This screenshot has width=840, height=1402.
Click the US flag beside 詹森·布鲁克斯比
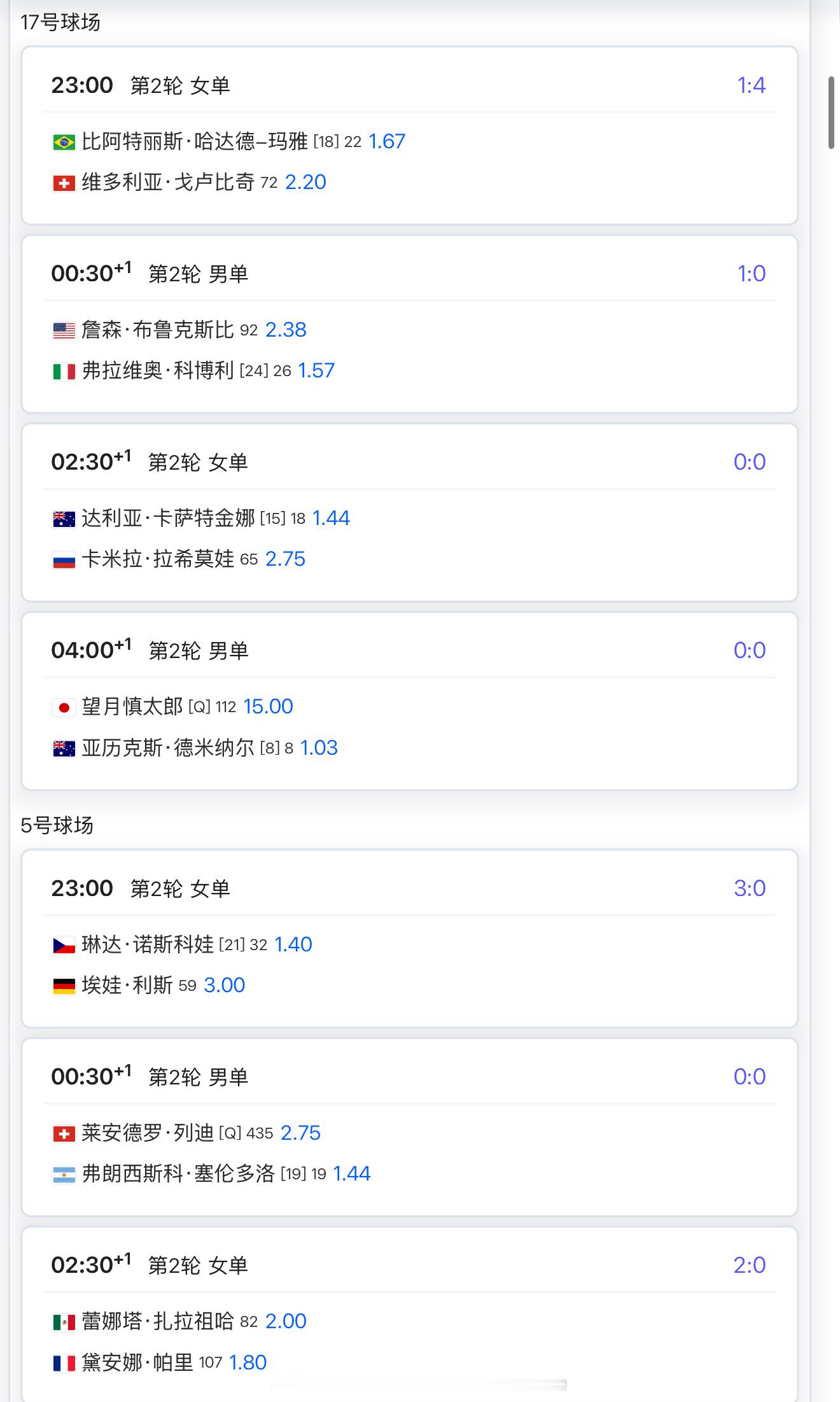64,330
